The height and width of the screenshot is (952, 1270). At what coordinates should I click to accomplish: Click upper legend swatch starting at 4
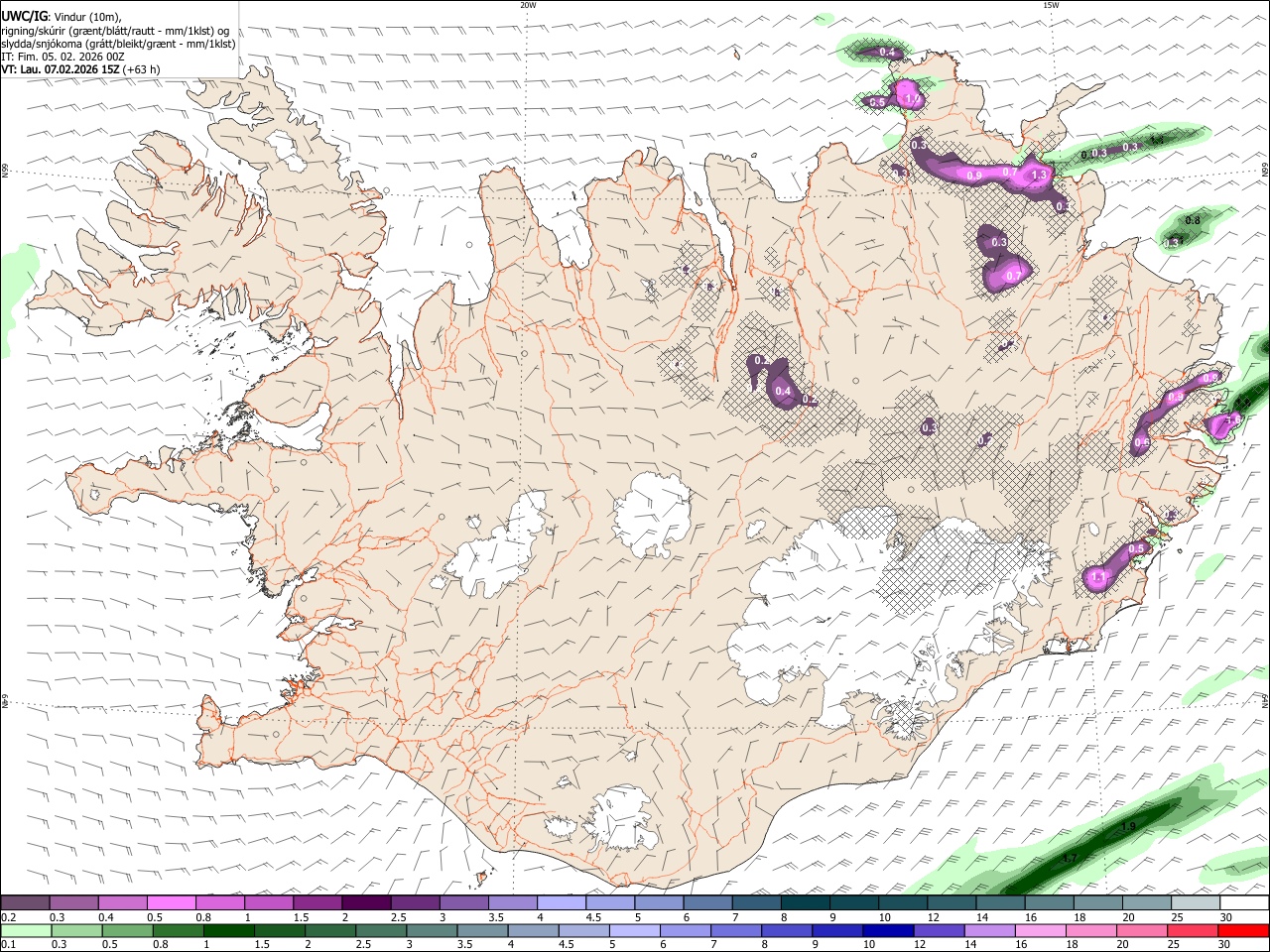(562, 902)
